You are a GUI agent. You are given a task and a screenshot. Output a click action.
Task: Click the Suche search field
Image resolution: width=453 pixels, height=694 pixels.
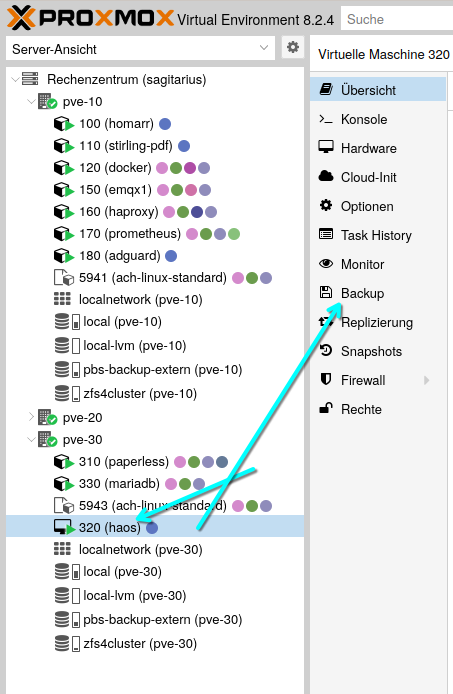[397, 19]
